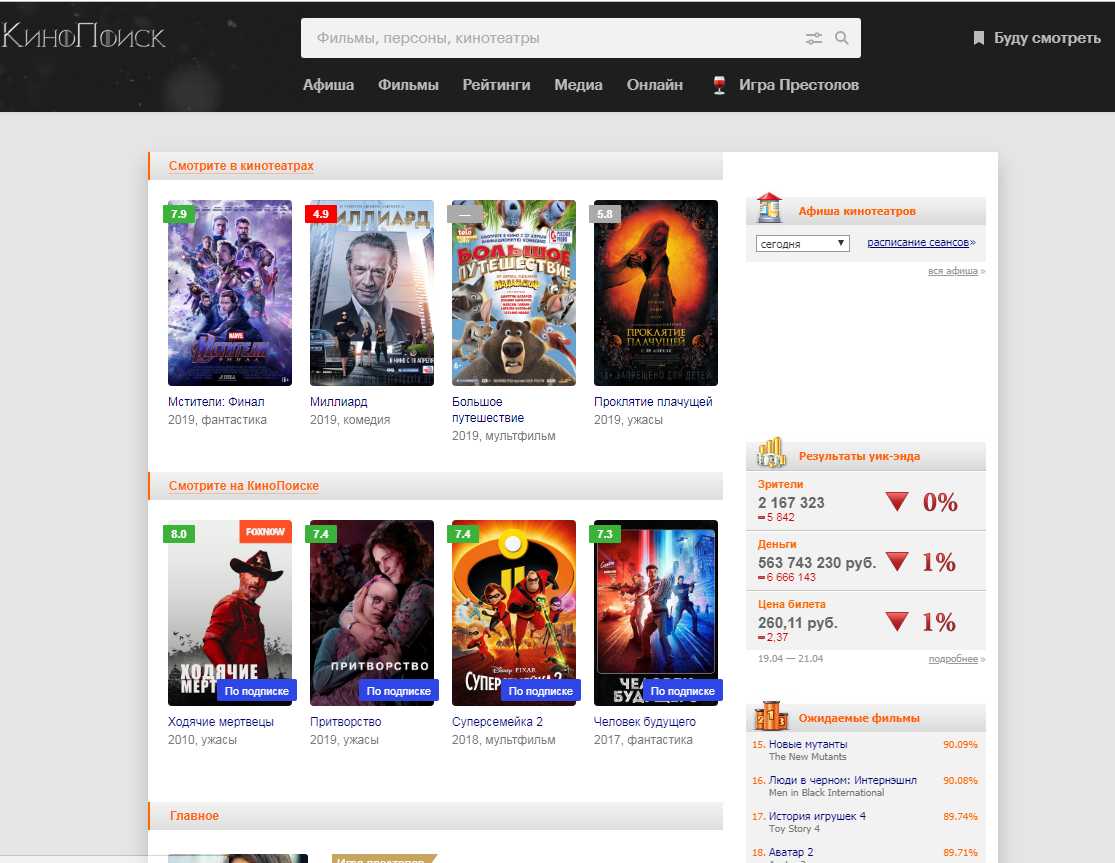Viewport: 1115px width, 863px height.
Task: Click the Цена билета value 260,11 руб.
Action: click(798, 623)
